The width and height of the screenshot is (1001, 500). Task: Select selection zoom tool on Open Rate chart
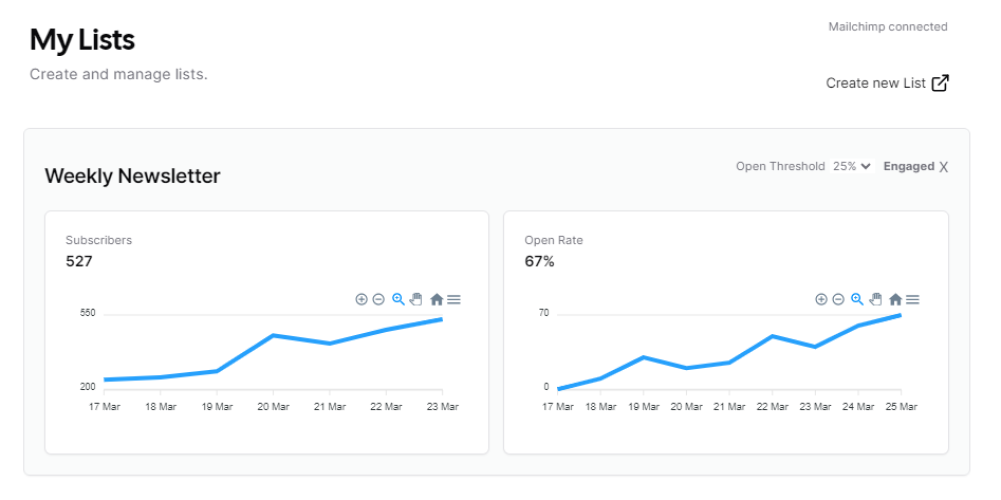coord(857,299)
